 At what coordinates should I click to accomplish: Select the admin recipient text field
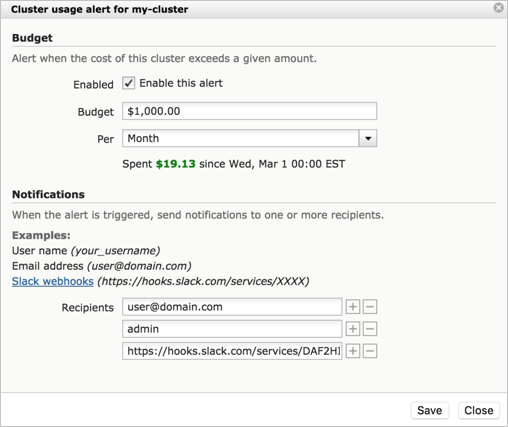(232, 329)
